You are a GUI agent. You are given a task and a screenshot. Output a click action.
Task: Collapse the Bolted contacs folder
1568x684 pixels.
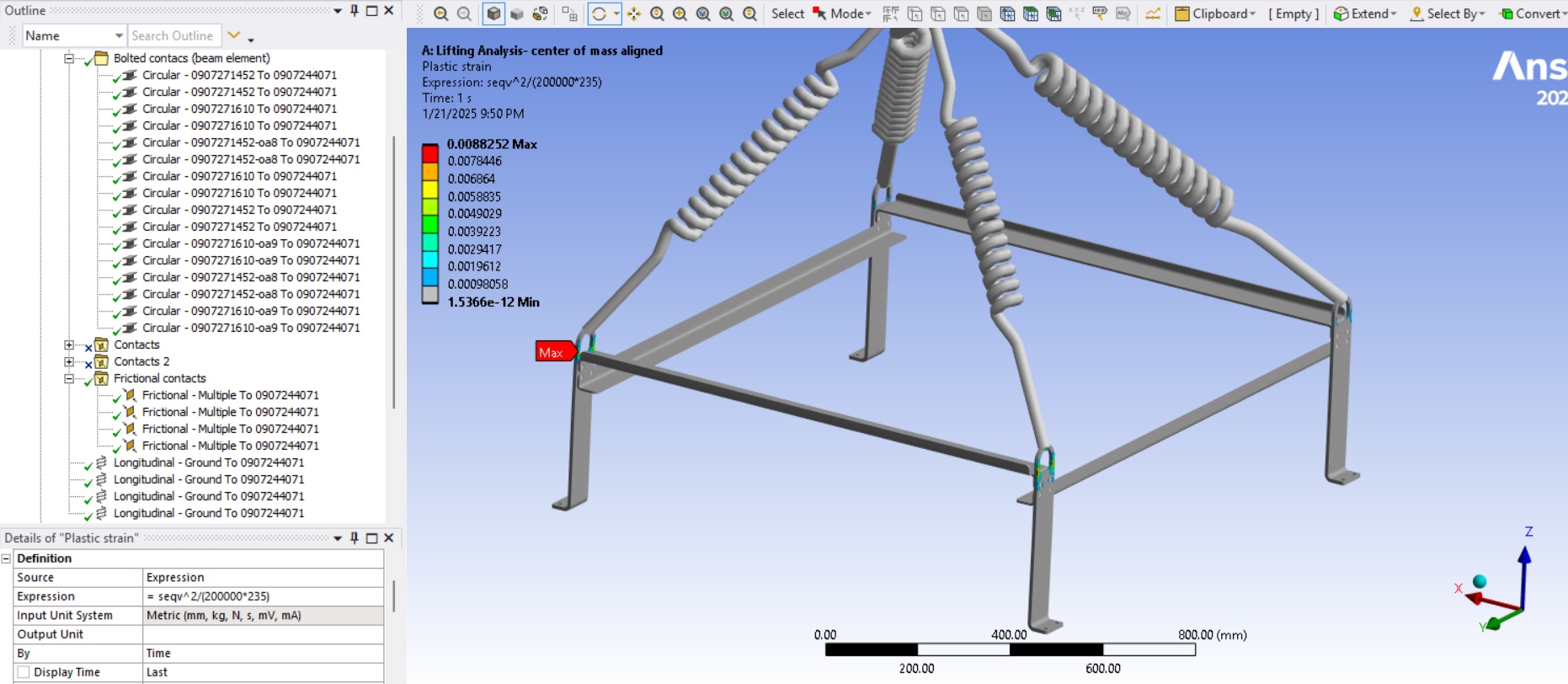point(69,58)
